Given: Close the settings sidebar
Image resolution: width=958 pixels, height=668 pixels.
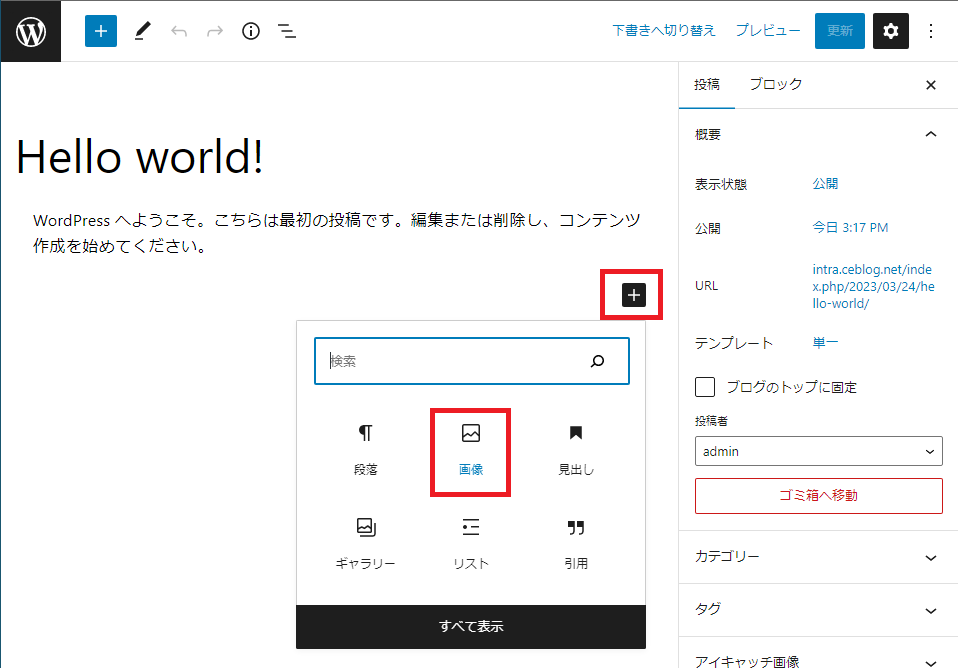Looking at the screenshot, I should 931,85.
